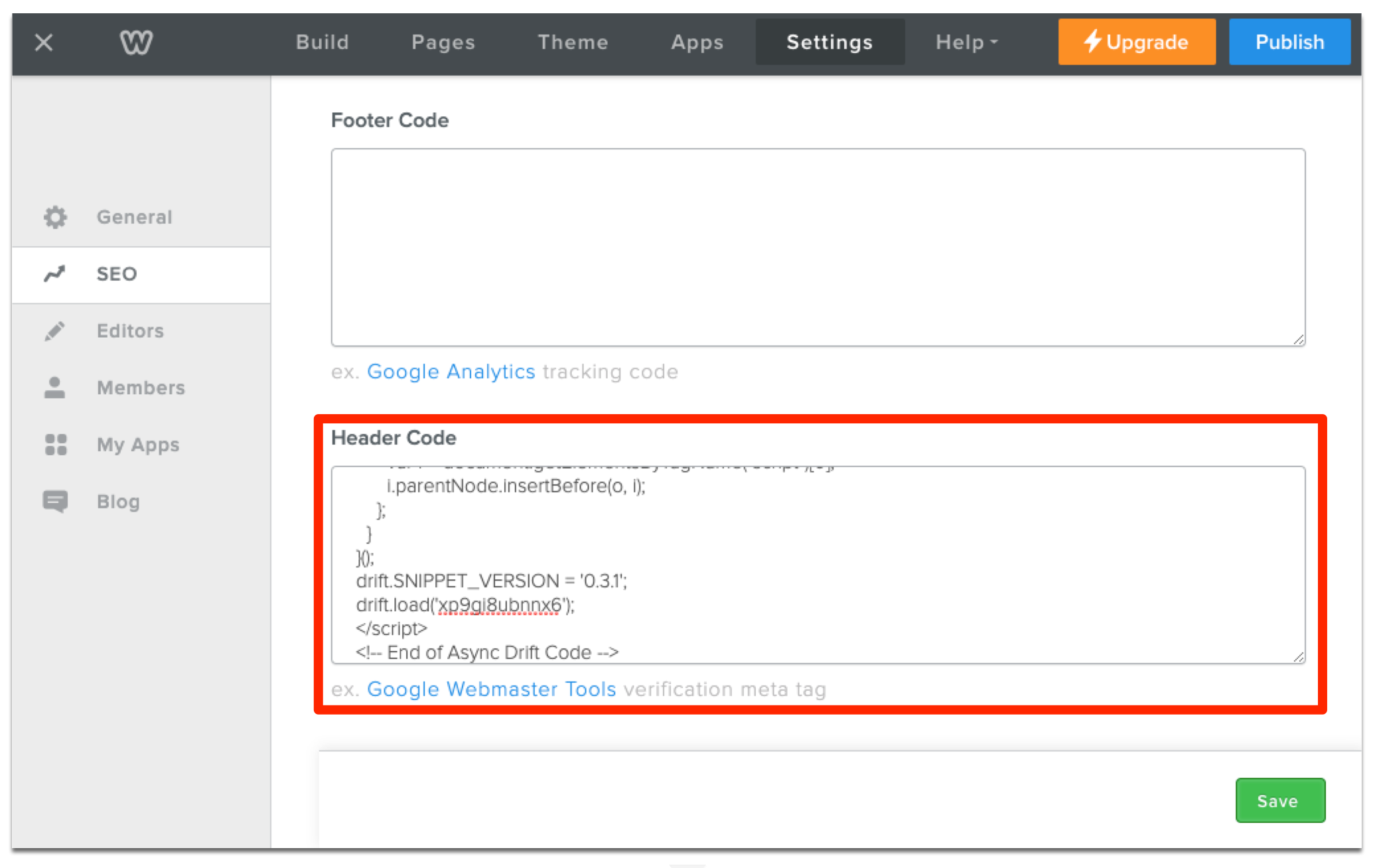Save the SEO settings

(1280, 800)
